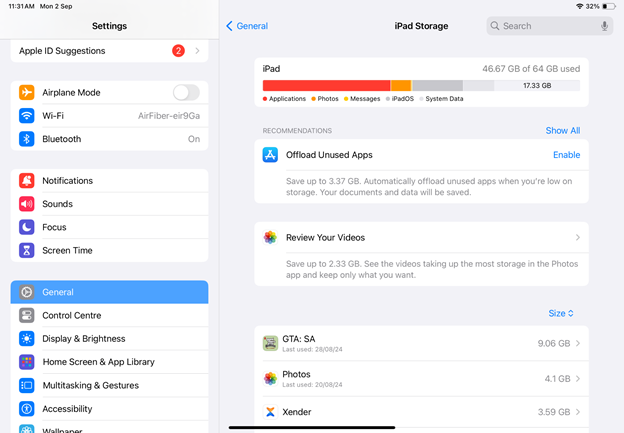Tap the magnifying glass search icon
Image resolution: width=624 pixels, height=433 pixels.
click(x=495, y=26)
